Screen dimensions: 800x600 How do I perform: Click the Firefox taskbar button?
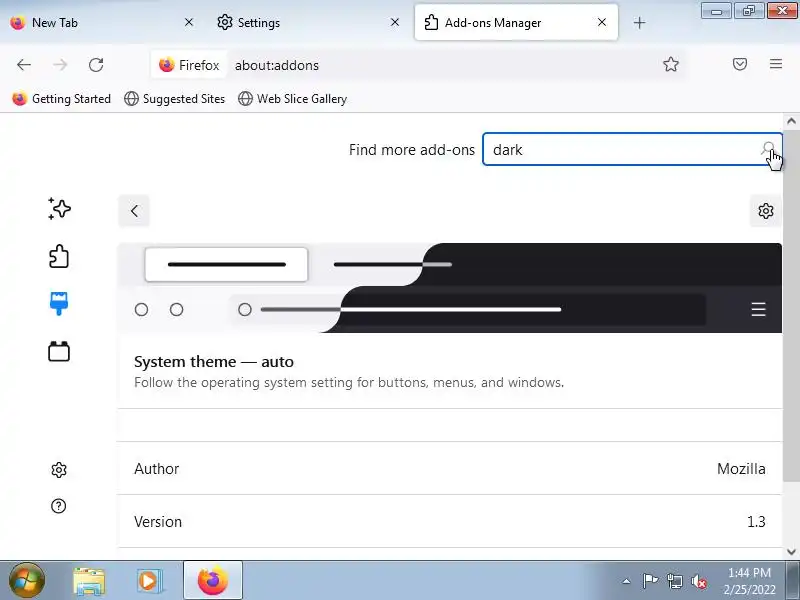point(213,581)
